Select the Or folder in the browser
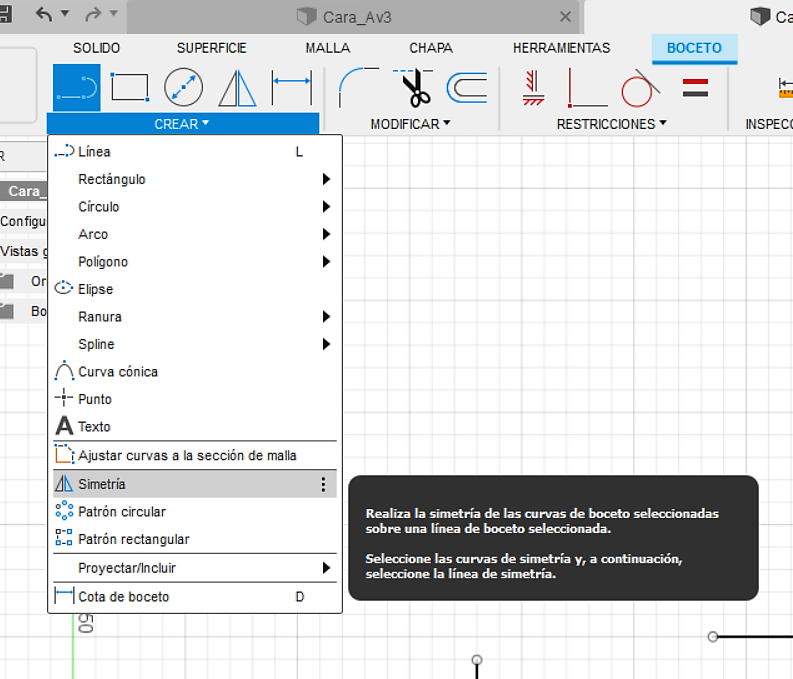 pos(23,281)
